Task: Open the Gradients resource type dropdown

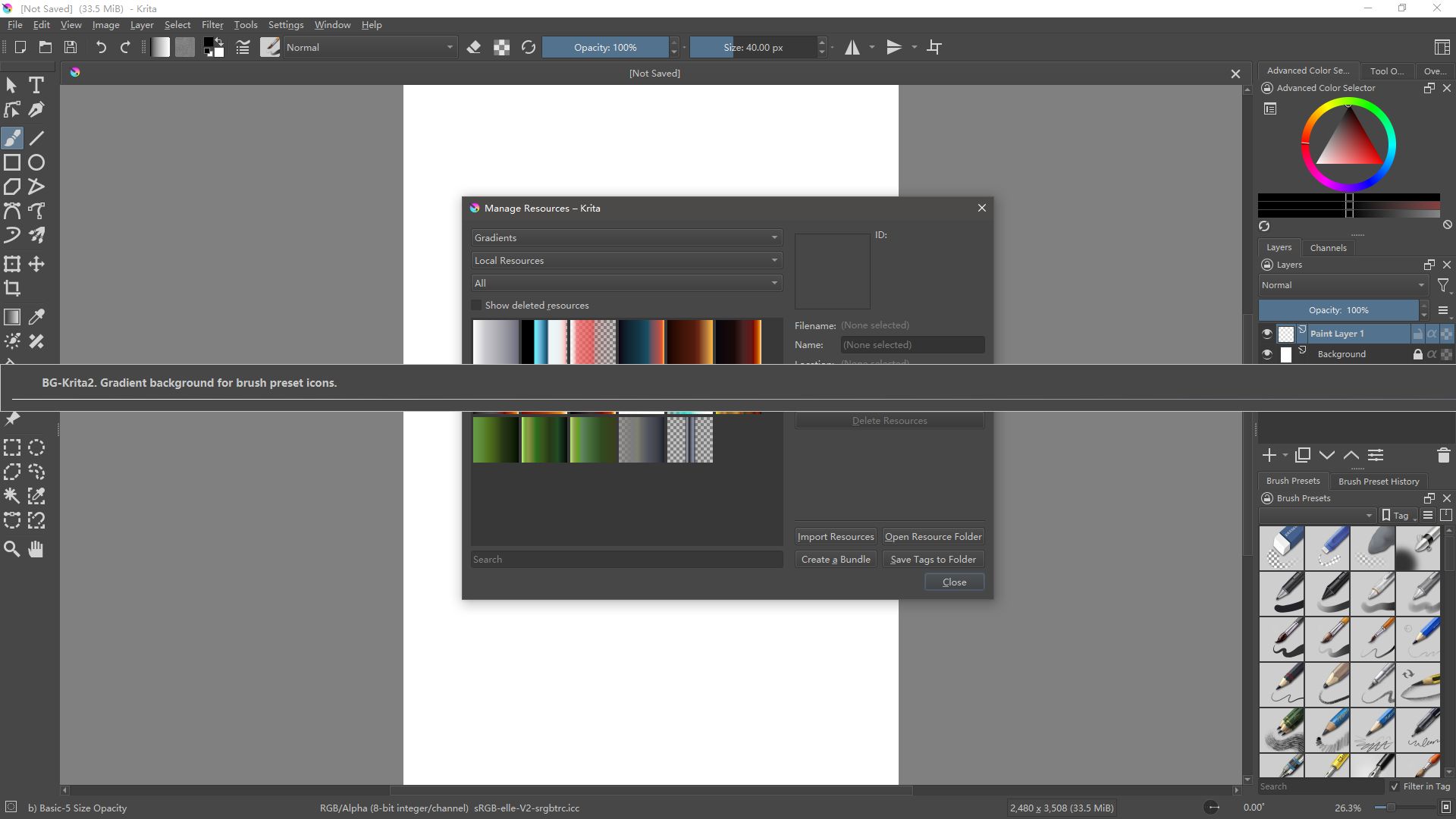Action: point(626,238)
